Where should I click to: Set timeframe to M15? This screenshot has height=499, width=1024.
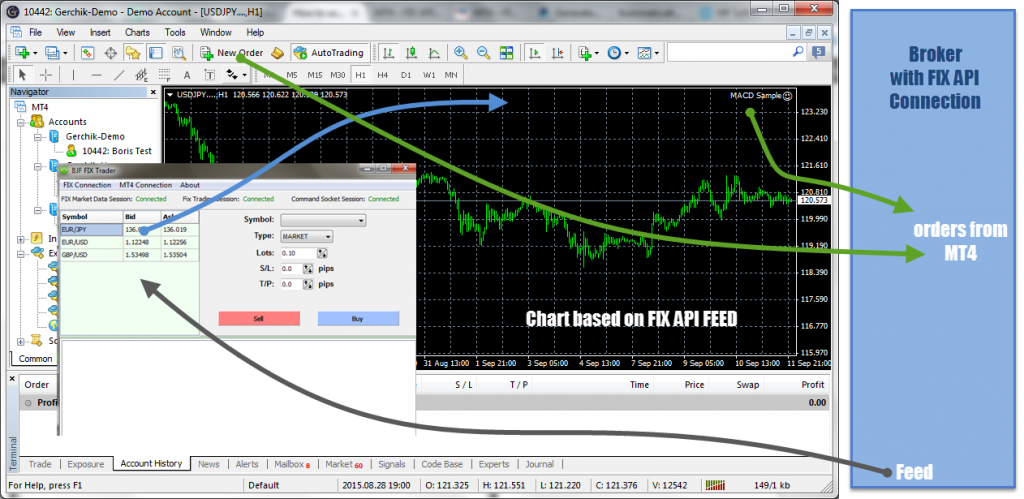point(315,75)
